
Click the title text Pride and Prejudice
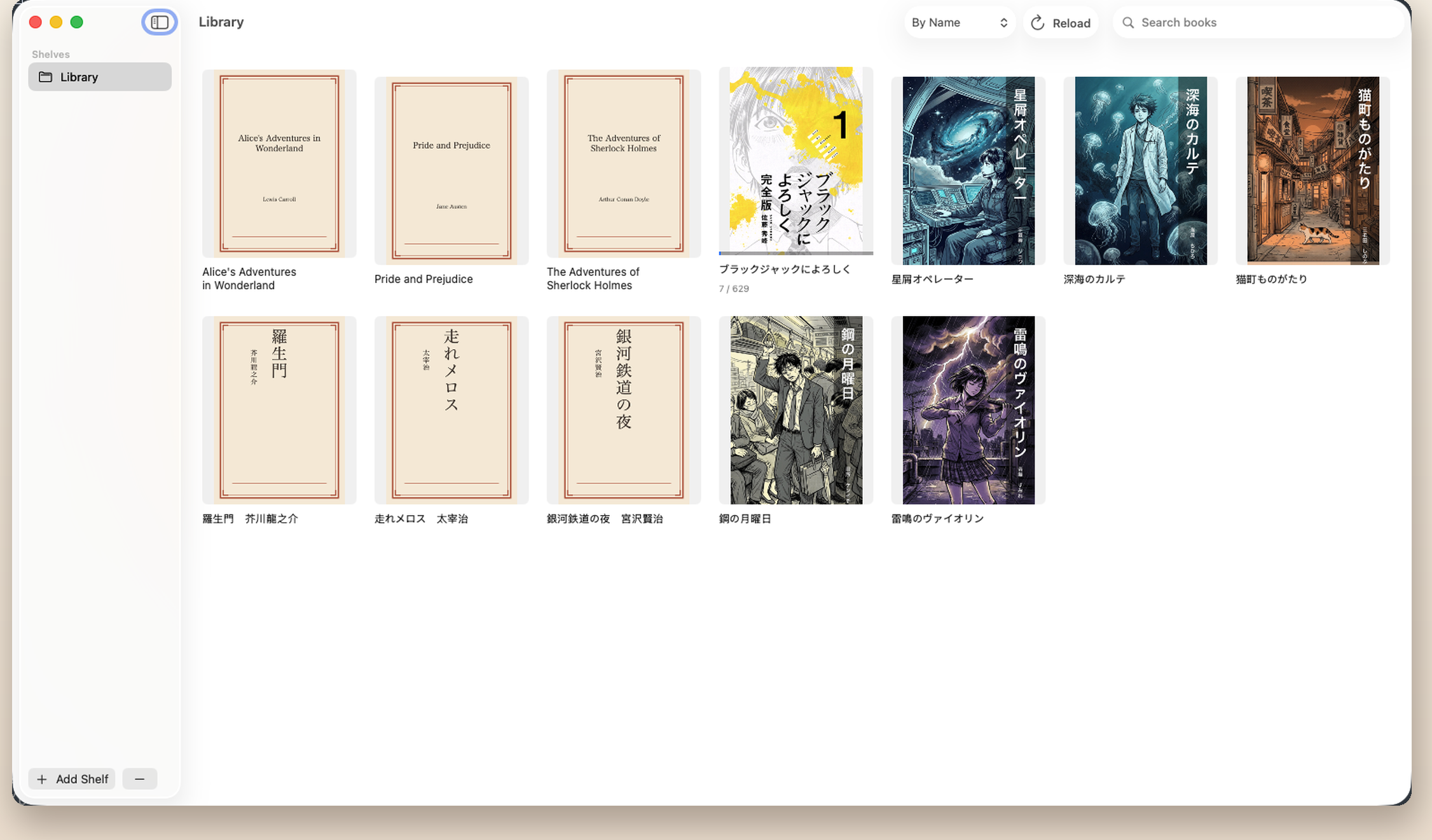click(423, 279)
